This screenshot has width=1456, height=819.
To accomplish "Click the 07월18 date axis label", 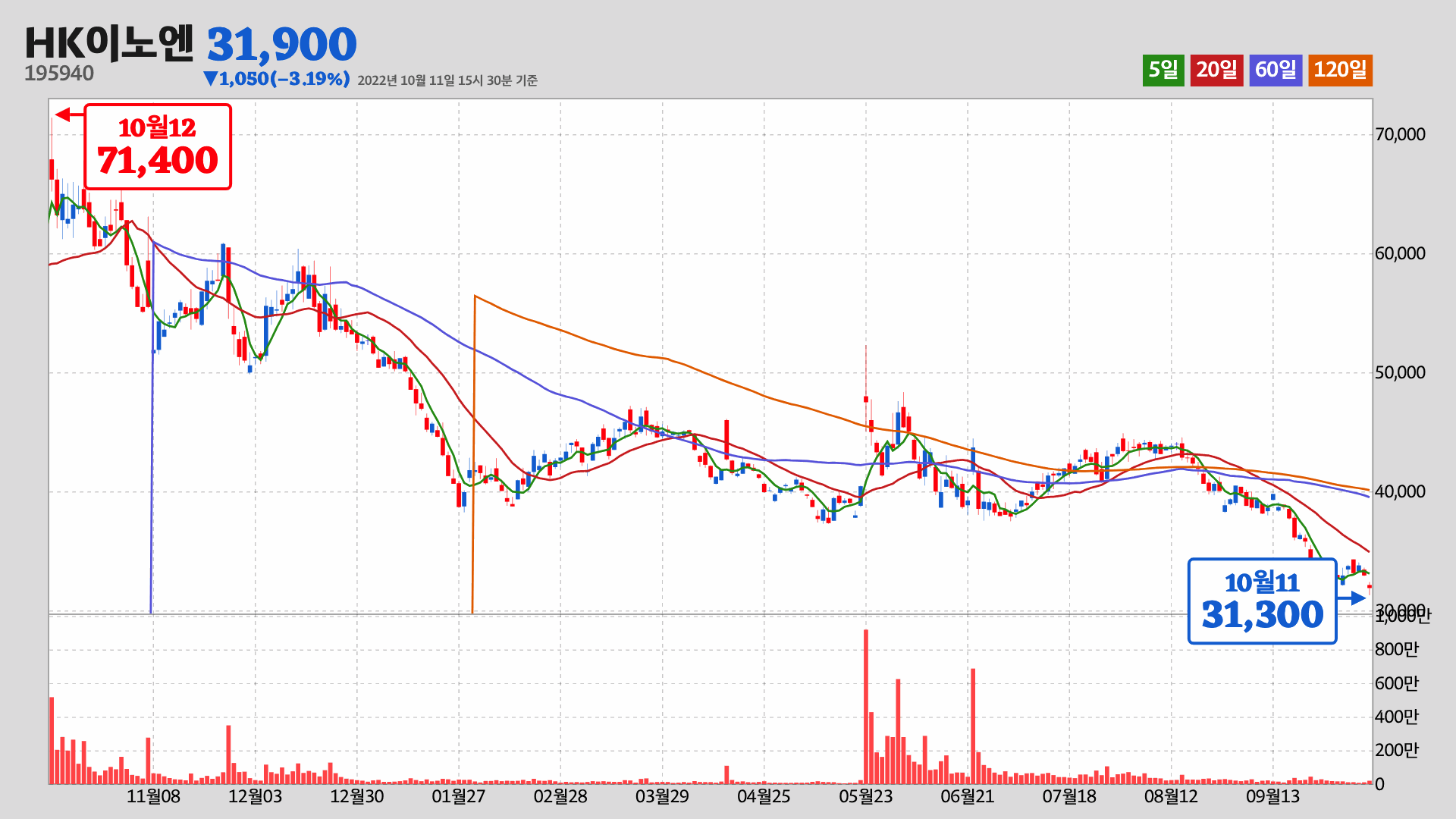I will [x=1069, y=797].
